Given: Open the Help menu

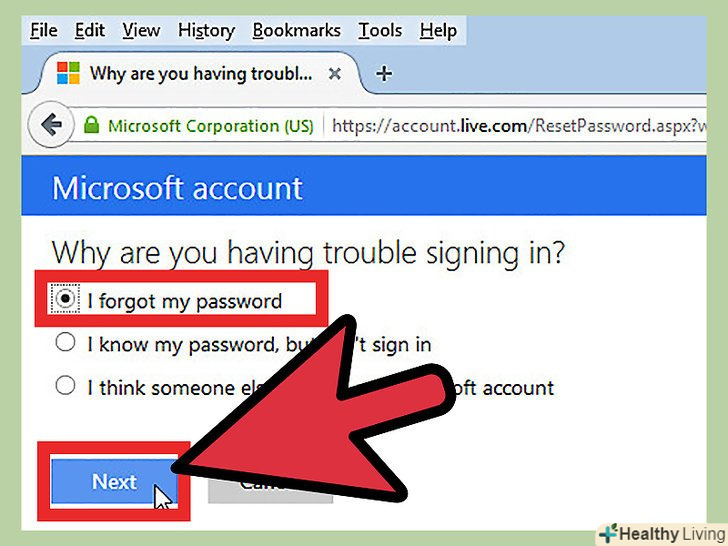Looking at the screenshot, I should pos(438,31).
